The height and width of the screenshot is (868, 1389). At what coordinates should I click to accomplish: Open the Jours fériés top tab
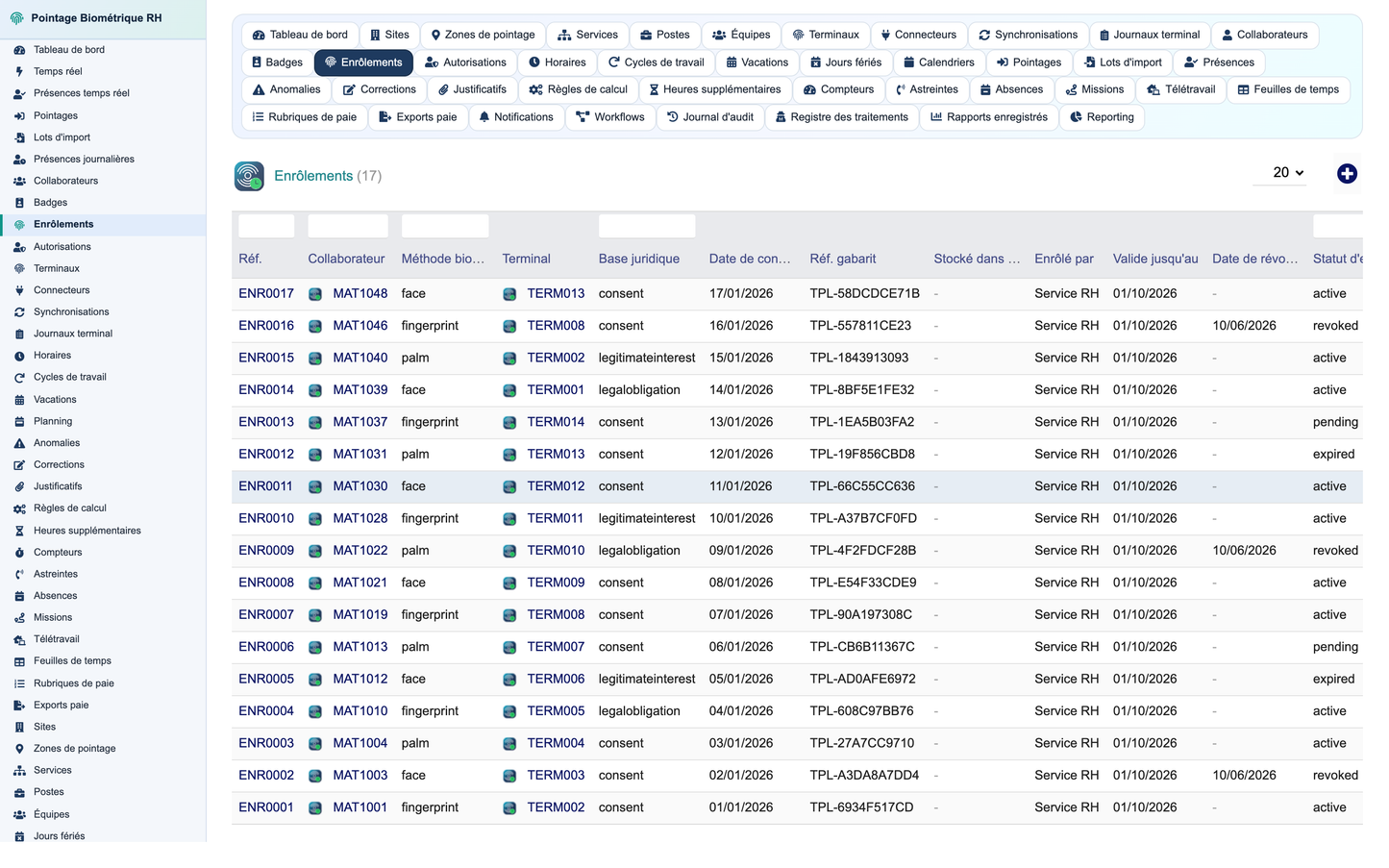[846, 62]
